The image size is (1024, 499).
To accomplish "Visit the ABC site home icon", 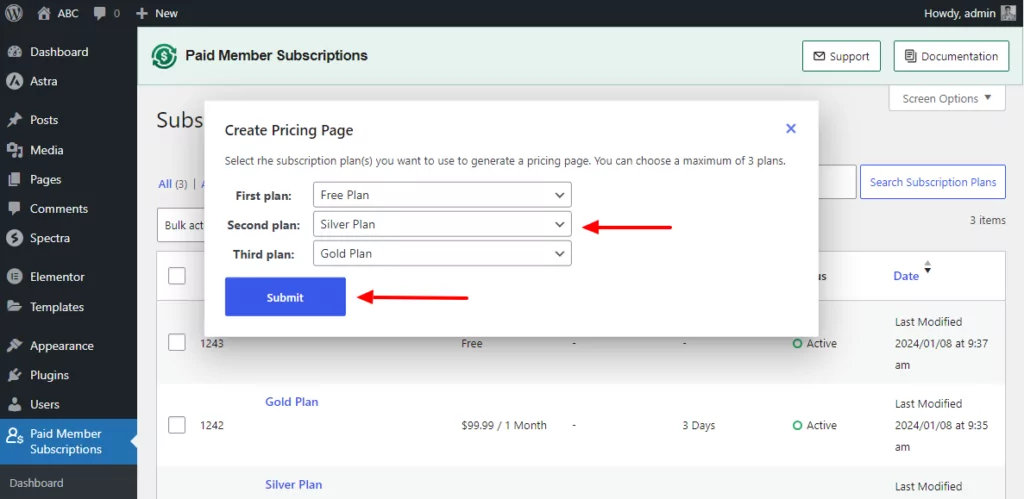I will pyautogui.click(x=44, y=13).
